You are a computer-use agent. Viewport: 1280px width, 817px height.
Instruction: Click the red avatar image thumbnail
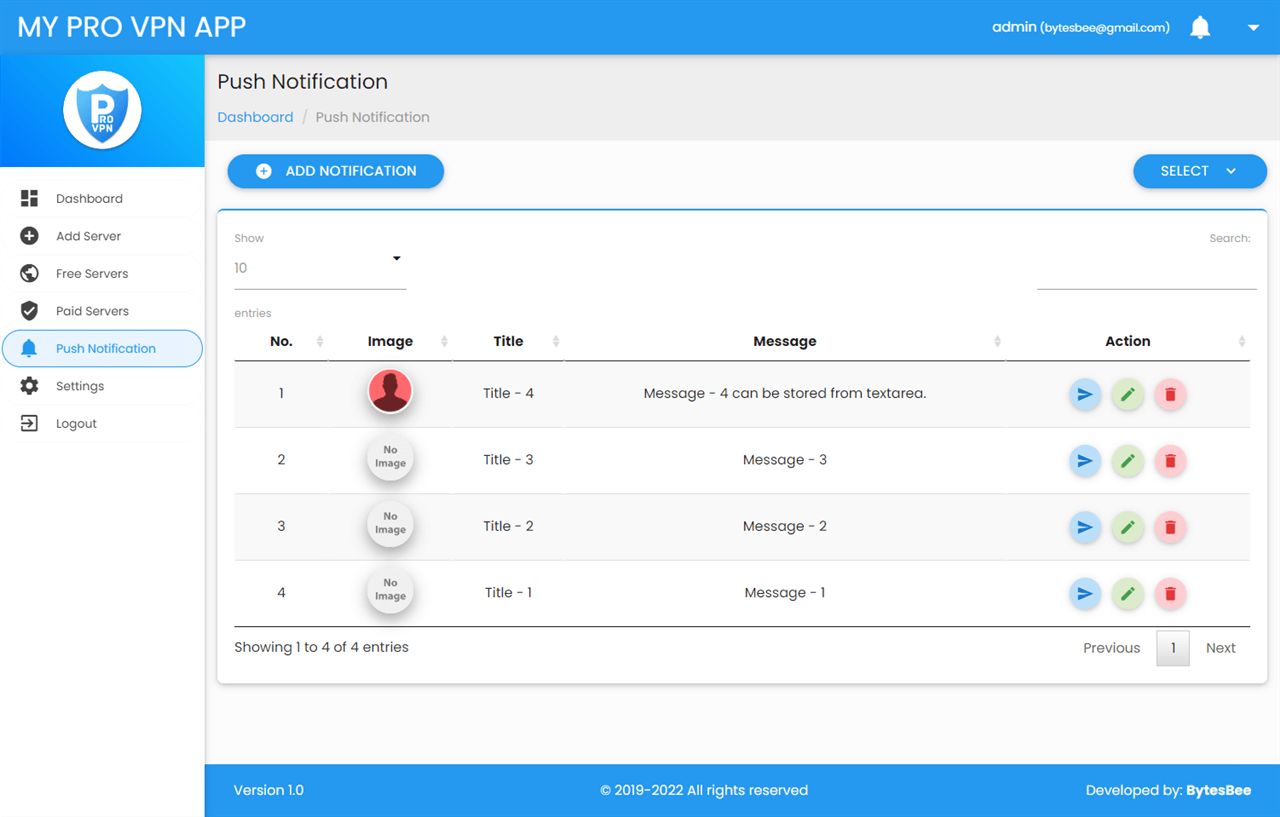point(390,391)
